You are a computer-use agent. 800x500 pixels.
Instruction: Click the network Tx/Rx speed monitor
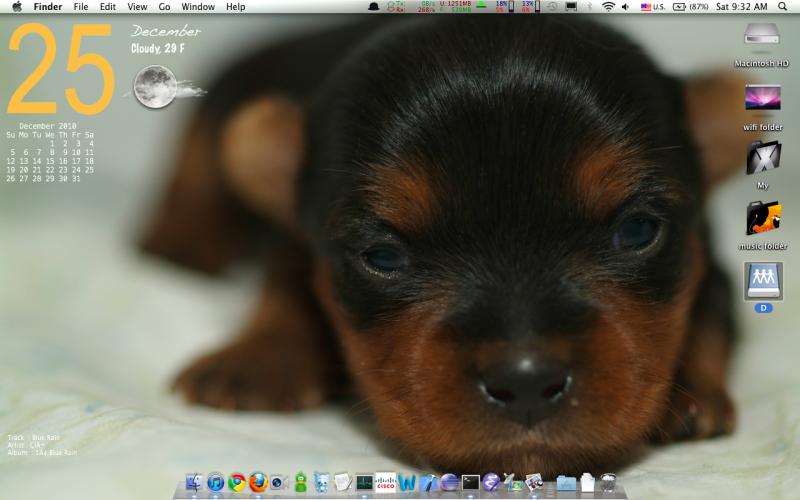point(411,7)
